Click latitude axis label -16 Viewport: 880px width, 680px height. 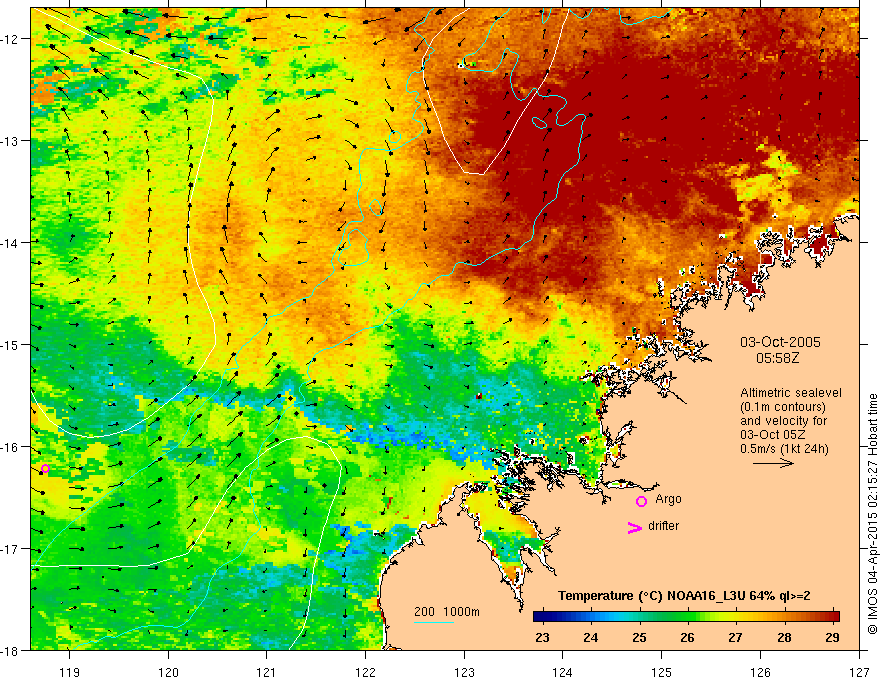coord(11,447)
